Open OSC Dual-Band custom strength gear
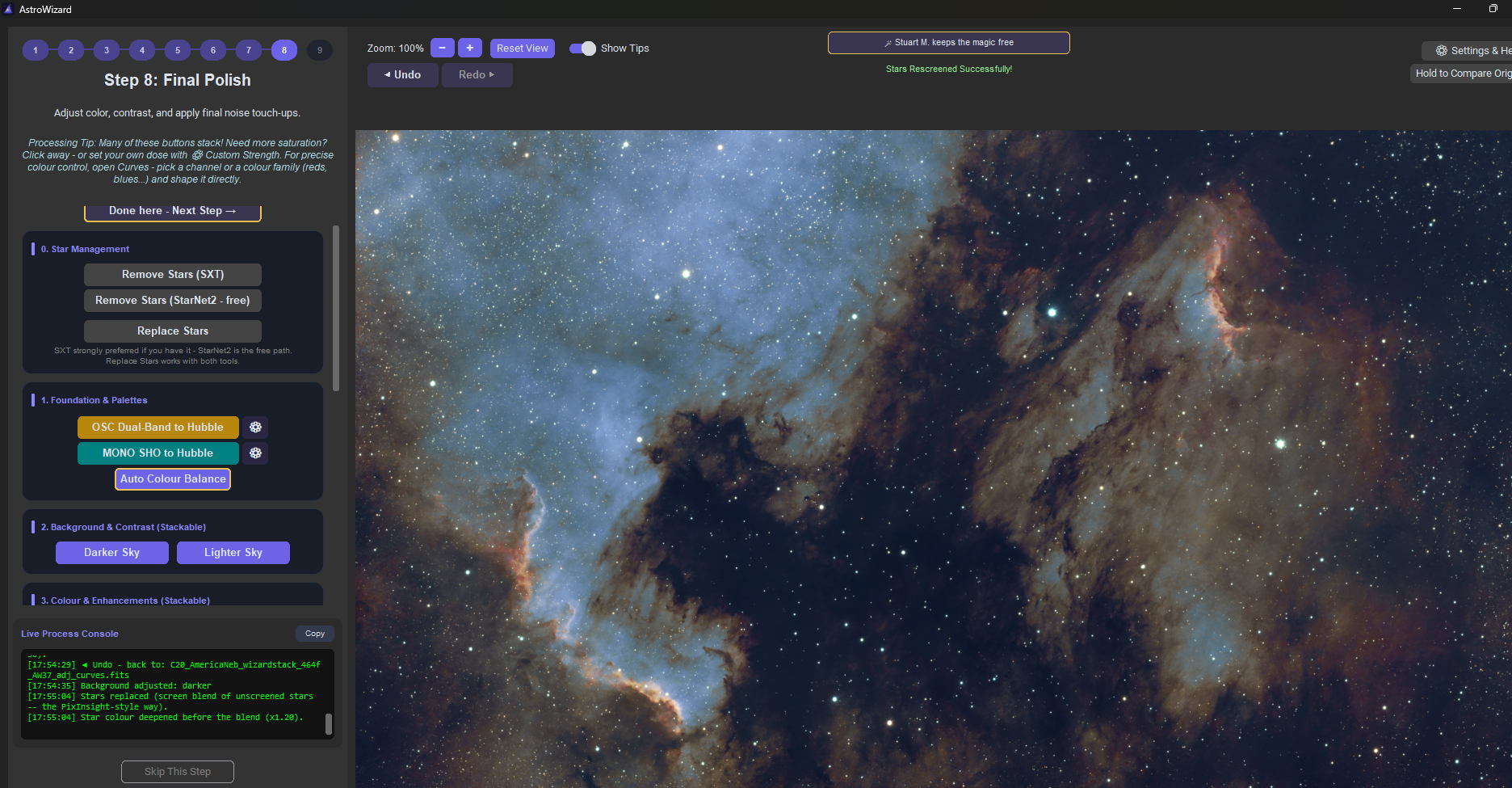 click(255, 427)
